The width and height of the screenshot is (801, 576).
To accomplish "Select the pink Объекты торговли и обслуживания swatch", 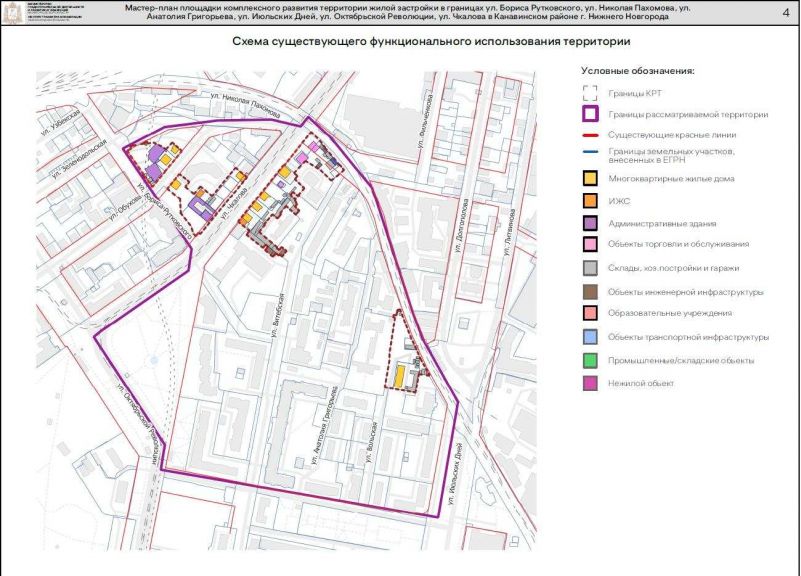I will coord(590,244).
